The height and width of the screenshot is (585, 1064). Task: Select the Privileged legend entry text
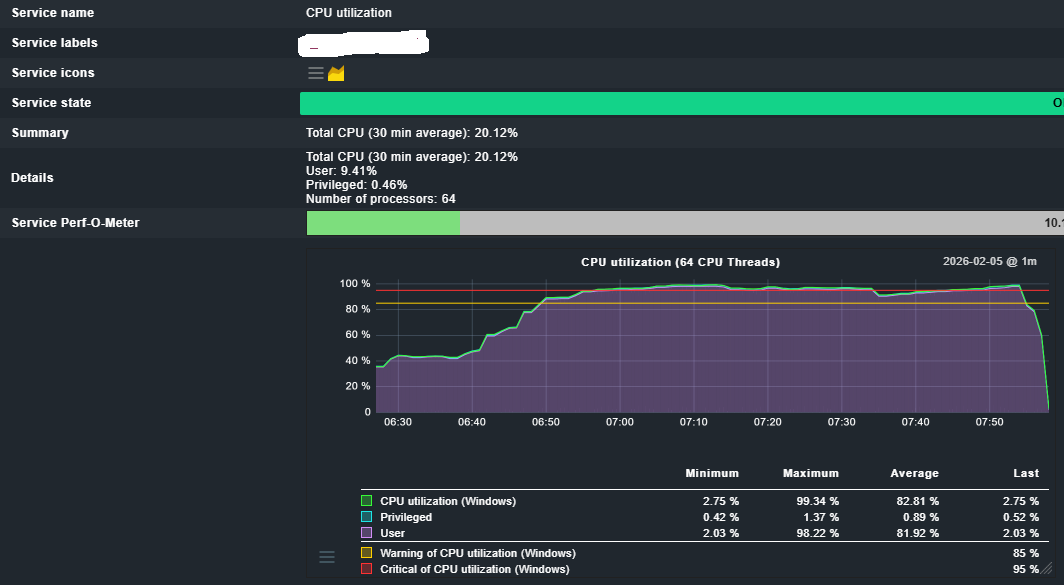(x=406, y=517)
